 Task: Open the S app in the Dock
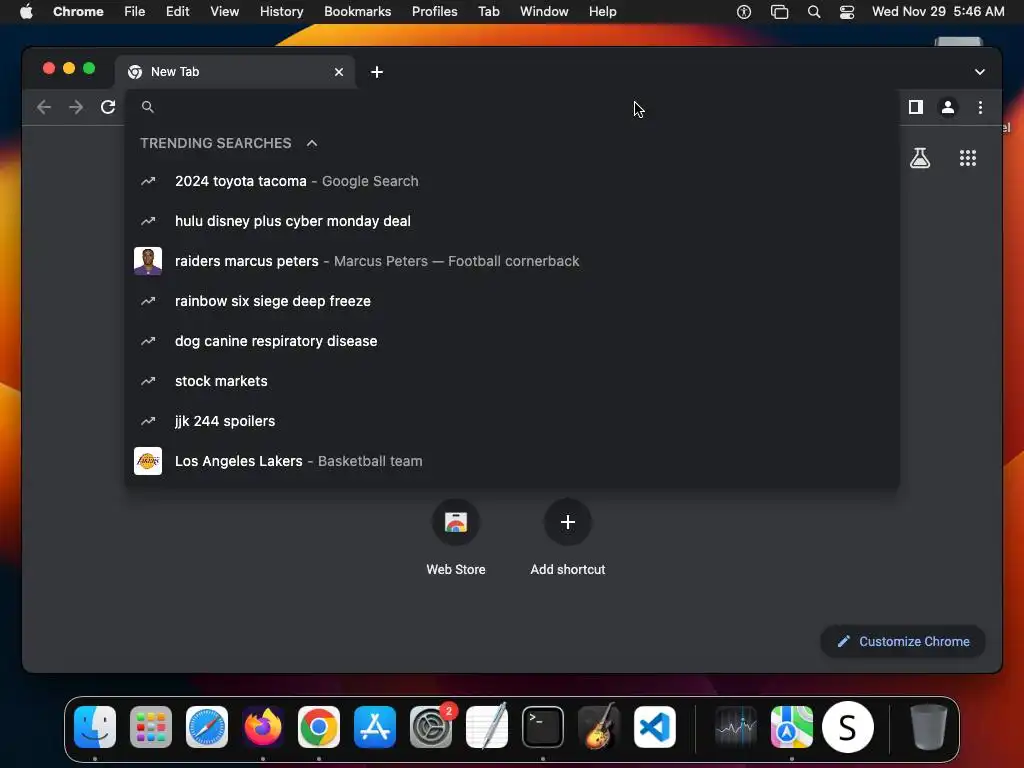848,727
